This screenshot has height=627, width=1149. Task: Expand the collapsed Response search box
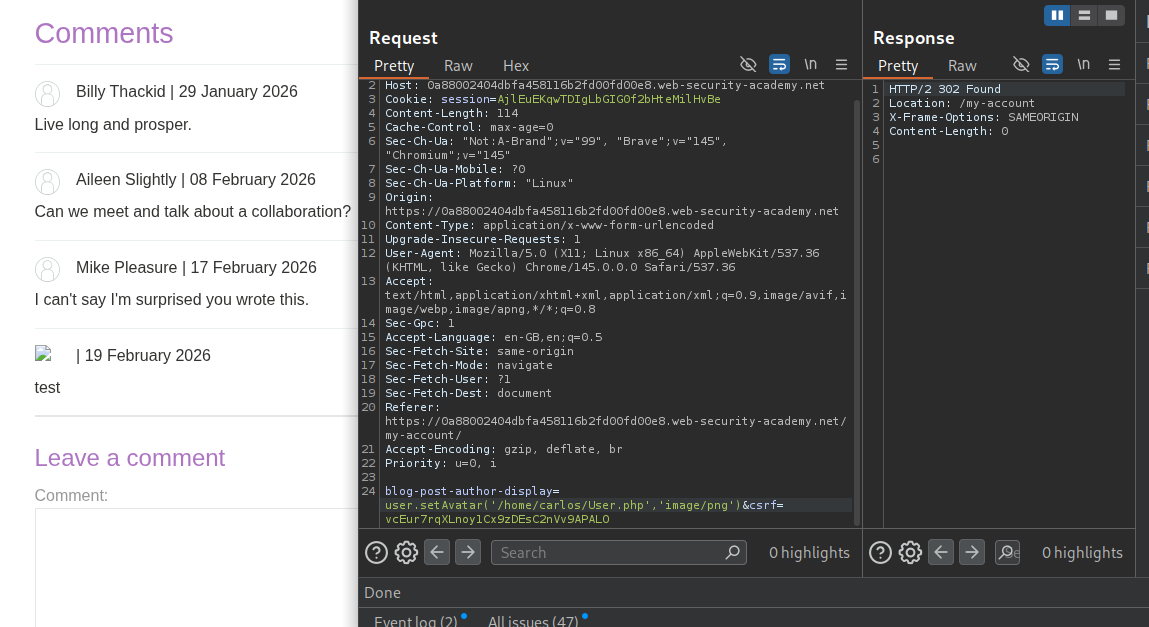tap(1007, 552)
